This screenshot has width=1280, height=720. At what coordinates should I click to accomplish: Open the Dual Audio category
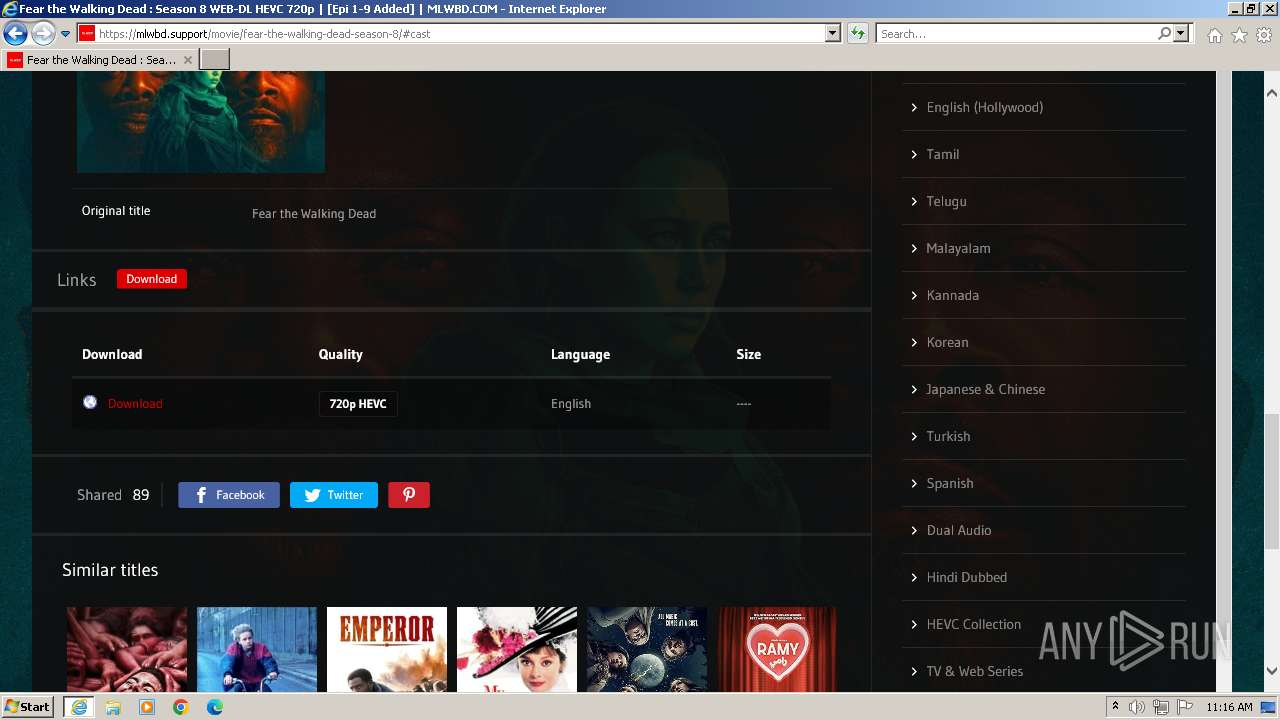click(x=959, y=530)
